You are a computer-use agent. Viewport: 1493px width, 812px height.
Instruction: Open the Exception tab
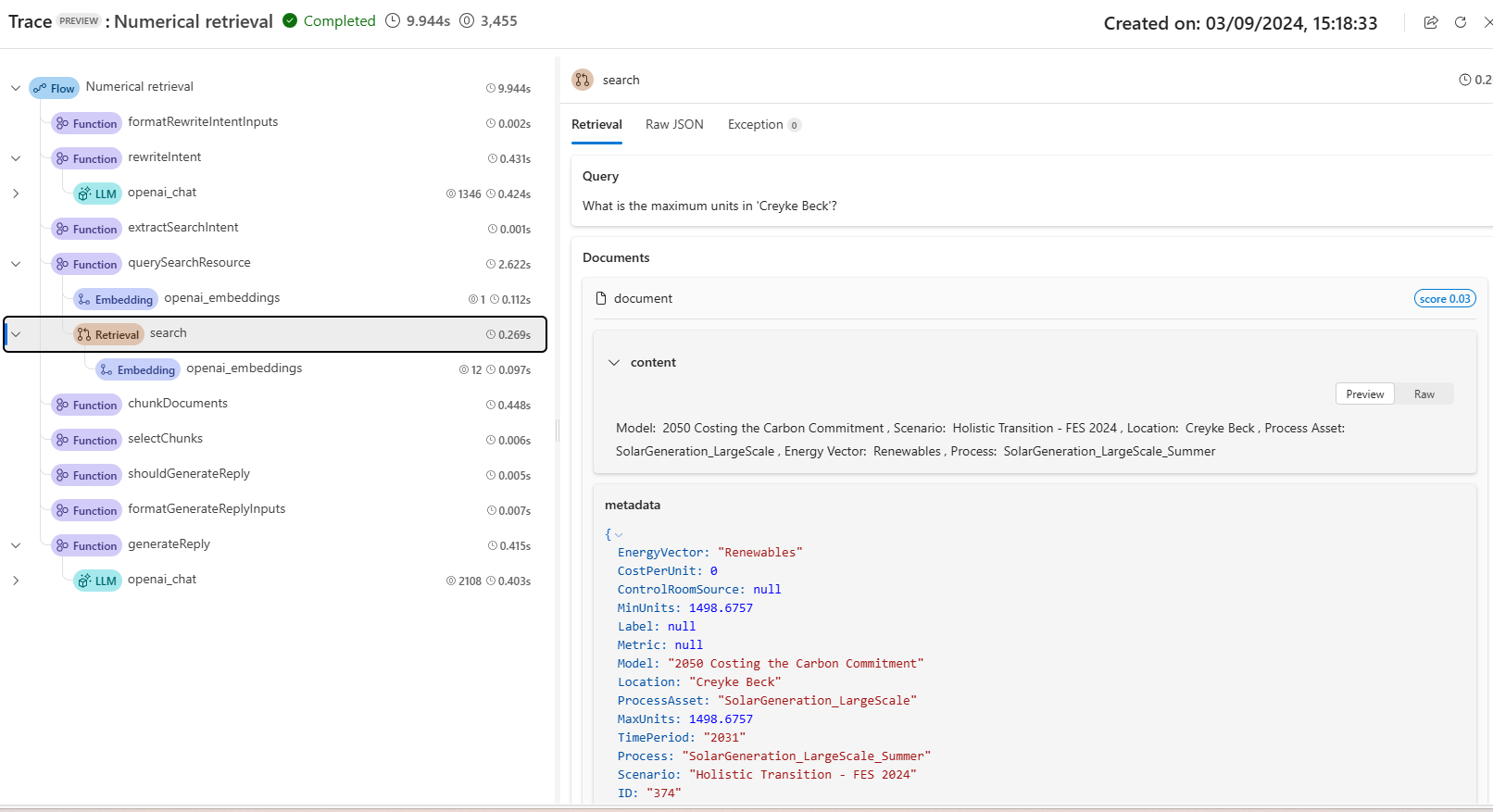pyautogui.click(x=764, y=124)
